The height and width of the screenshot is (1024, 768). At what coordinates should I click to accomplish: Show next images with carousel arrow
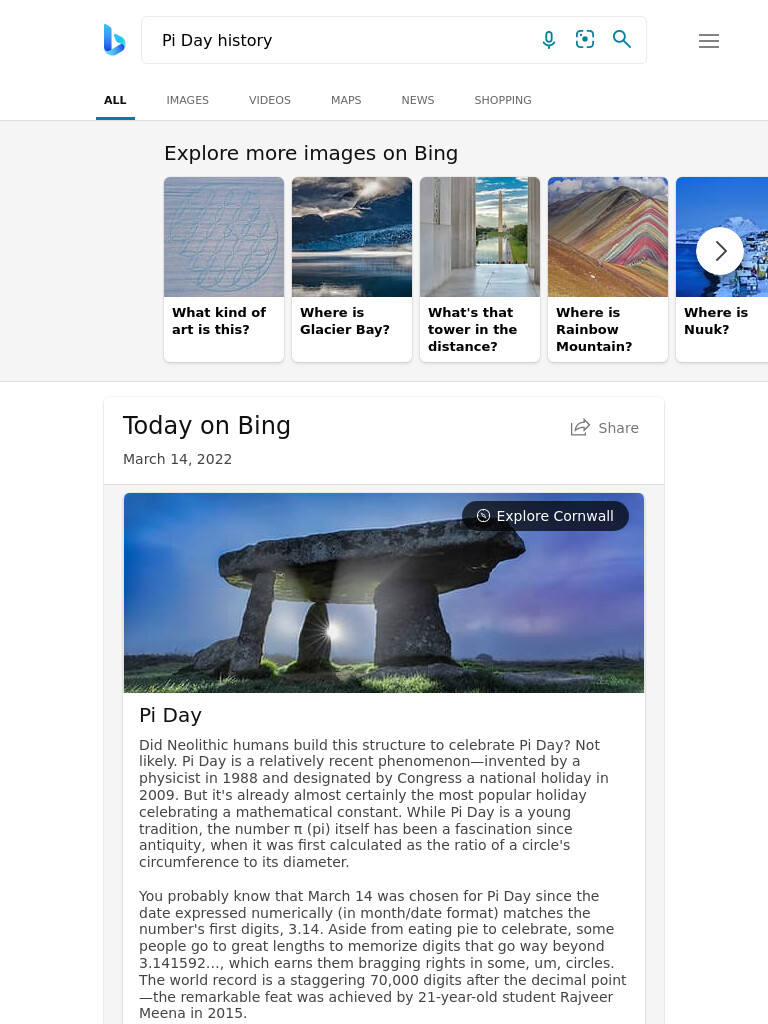720,251
